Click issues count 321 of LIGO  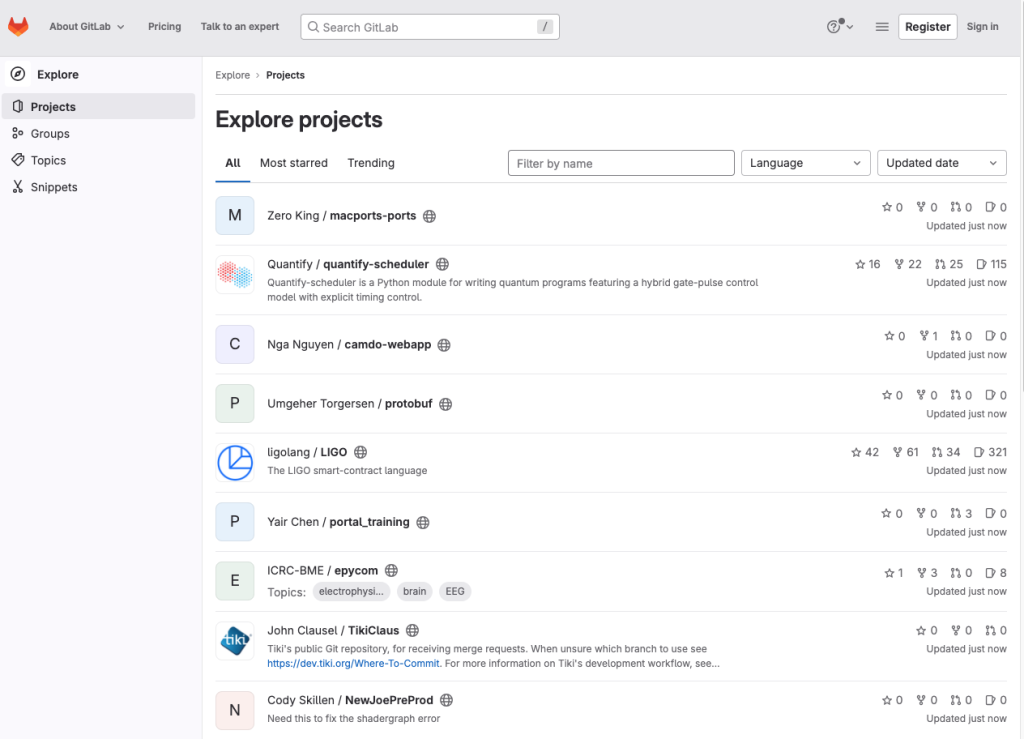(990, 452)
